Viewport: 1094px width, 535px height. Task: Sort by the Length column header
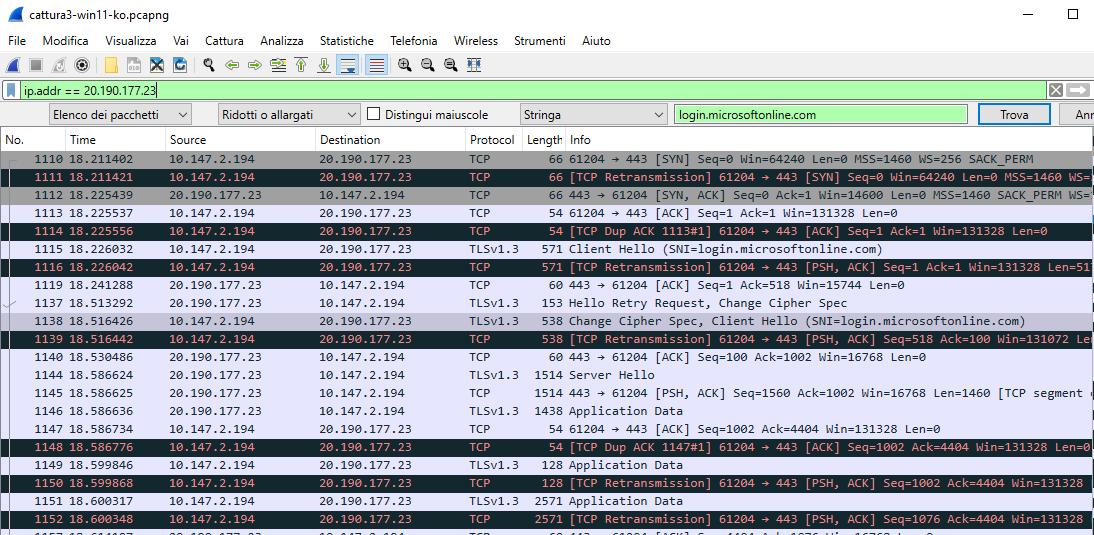544,140
